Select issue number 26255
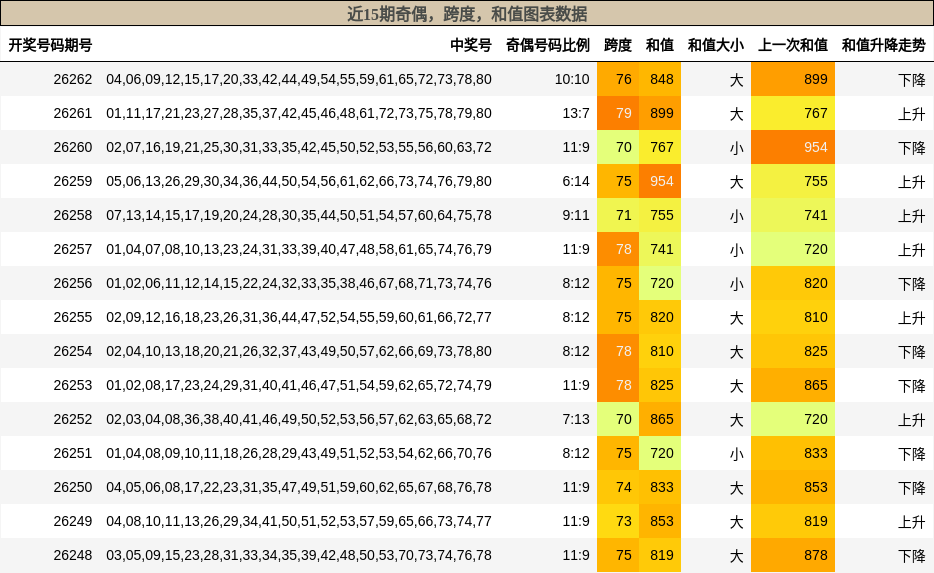 [x=73, y=317]
